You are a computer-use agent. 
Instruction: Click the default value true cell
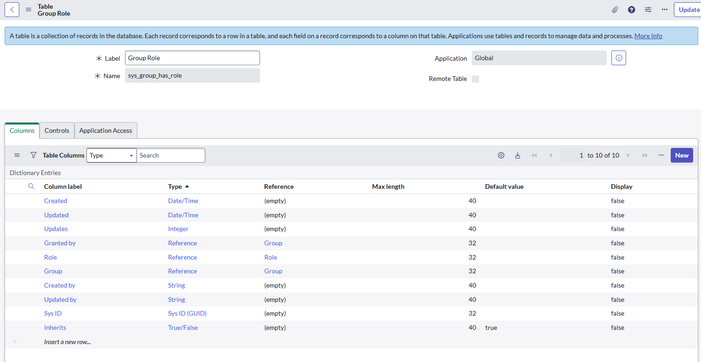491,328
